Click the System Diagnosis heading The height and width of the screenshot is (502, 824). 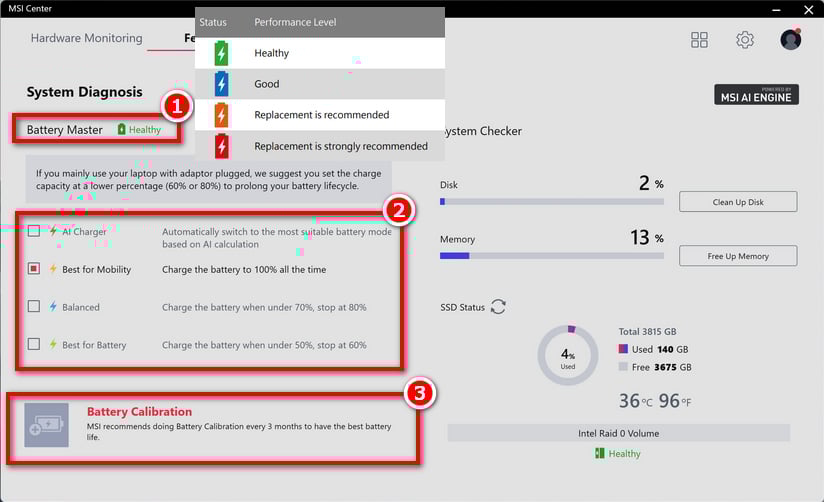tap(85, 92)
